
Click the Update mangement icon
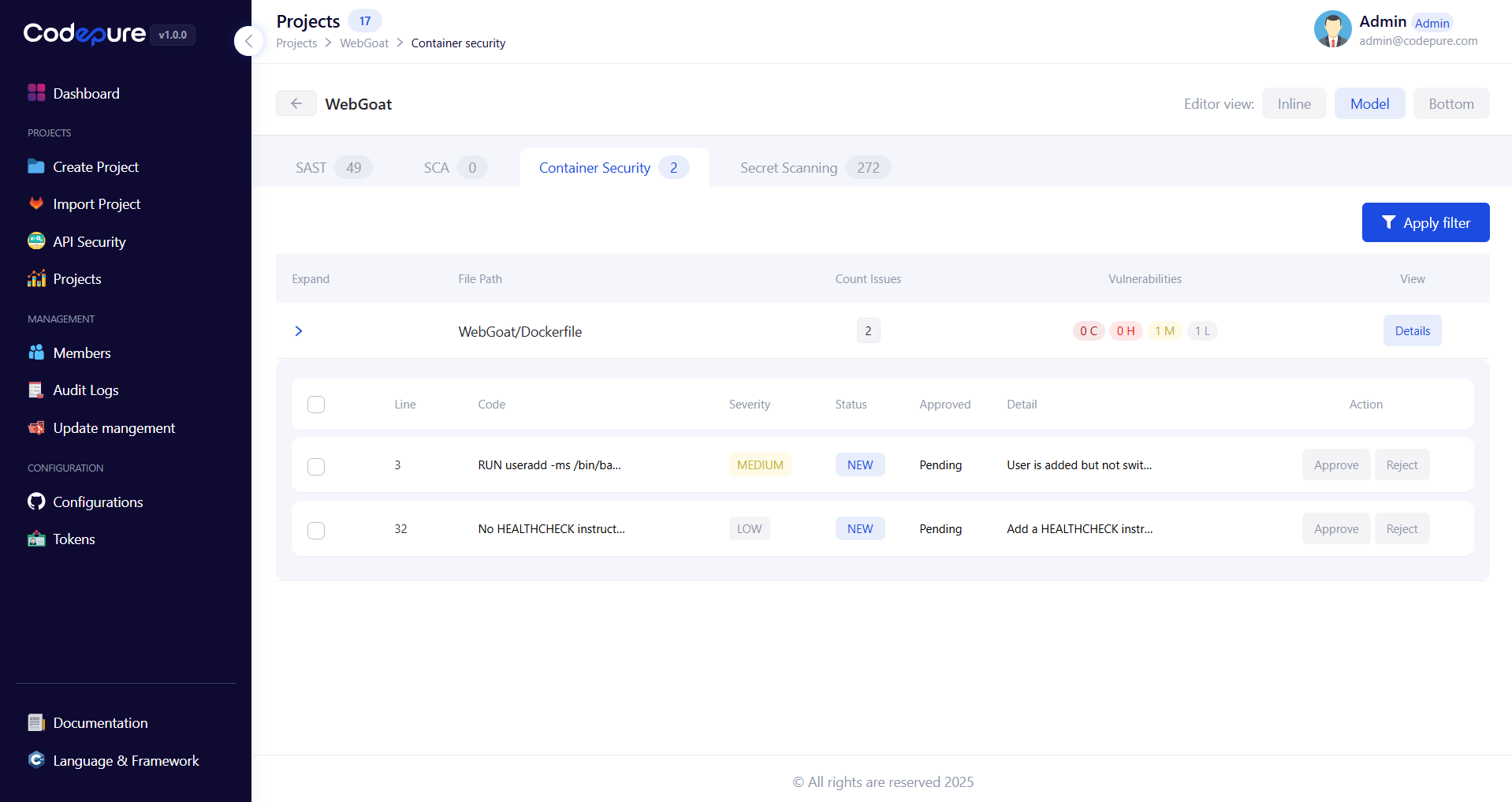[36, 427]
